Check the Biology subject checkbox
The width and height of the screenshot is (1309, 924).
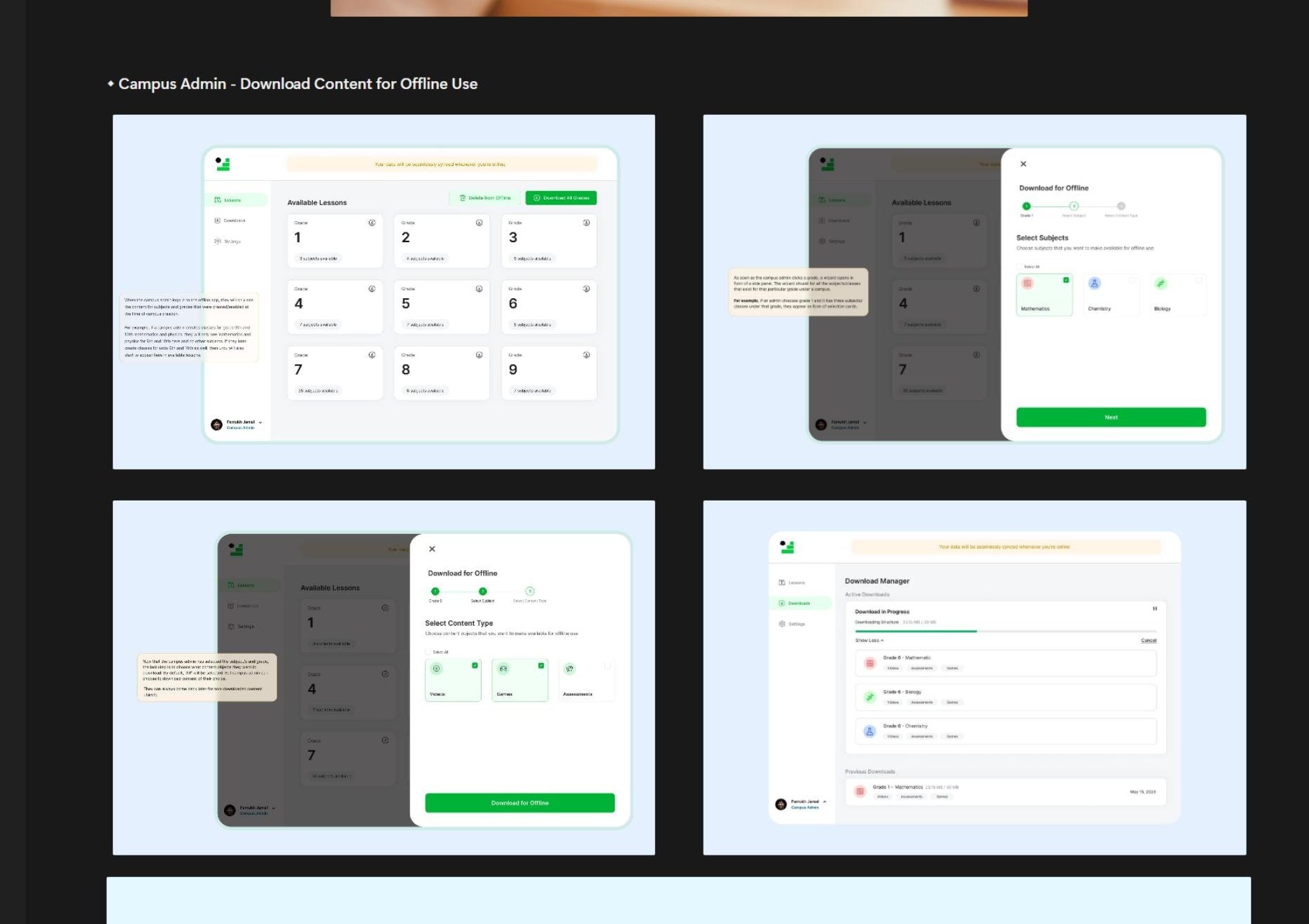pos(1199,280)
